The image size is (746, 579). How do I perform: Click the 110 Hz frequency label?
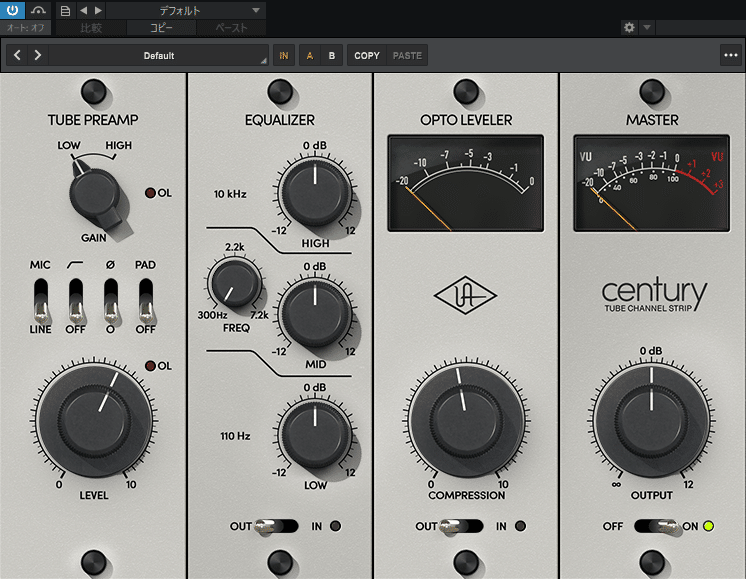(235, 436)
